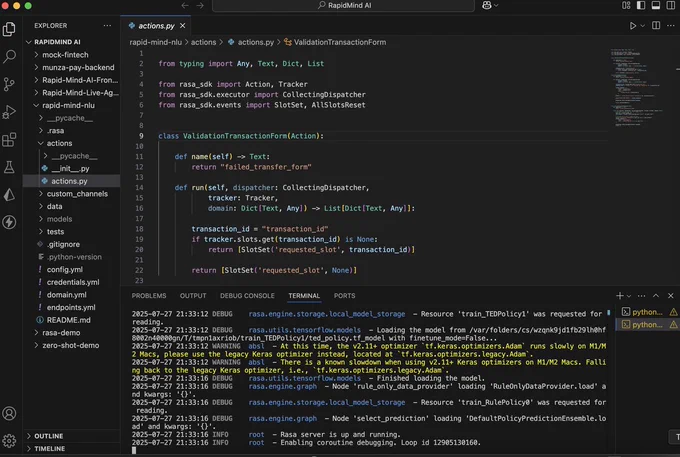Open the Explorer view in activity bar
Screen dimensions: 680x457
click(9, 29)
